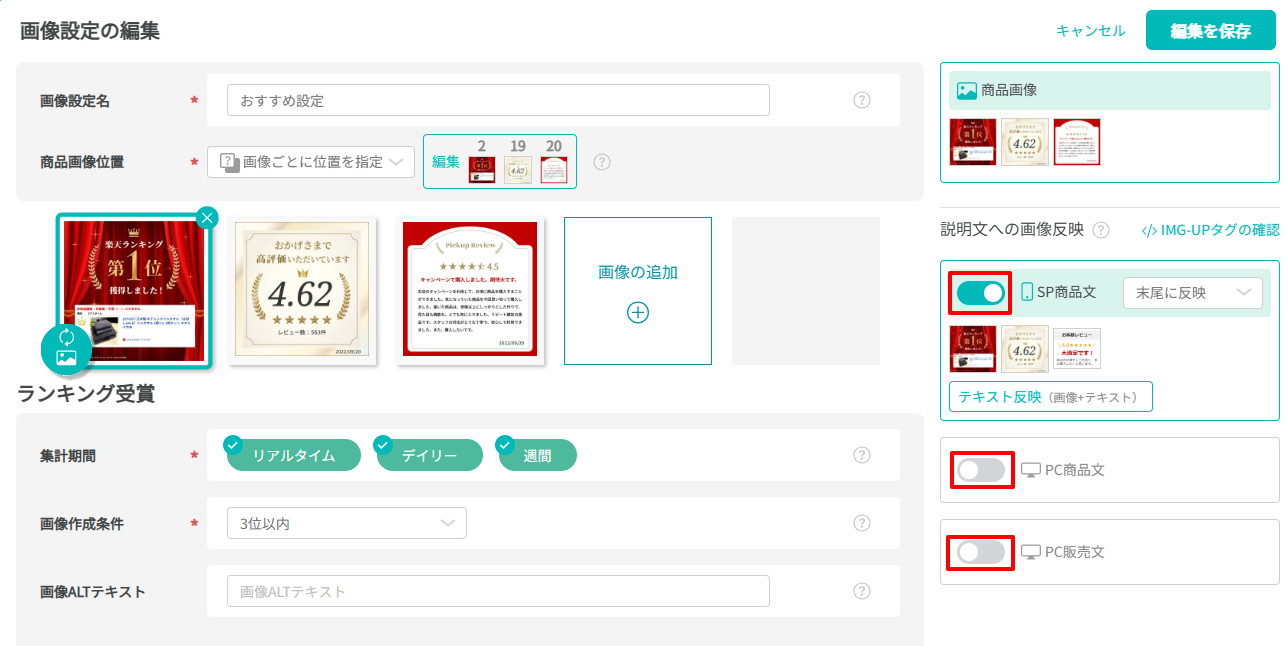Expand the 3位以内 condition dropdown
The image size is (1288, 646).
[x=346, y=523]
